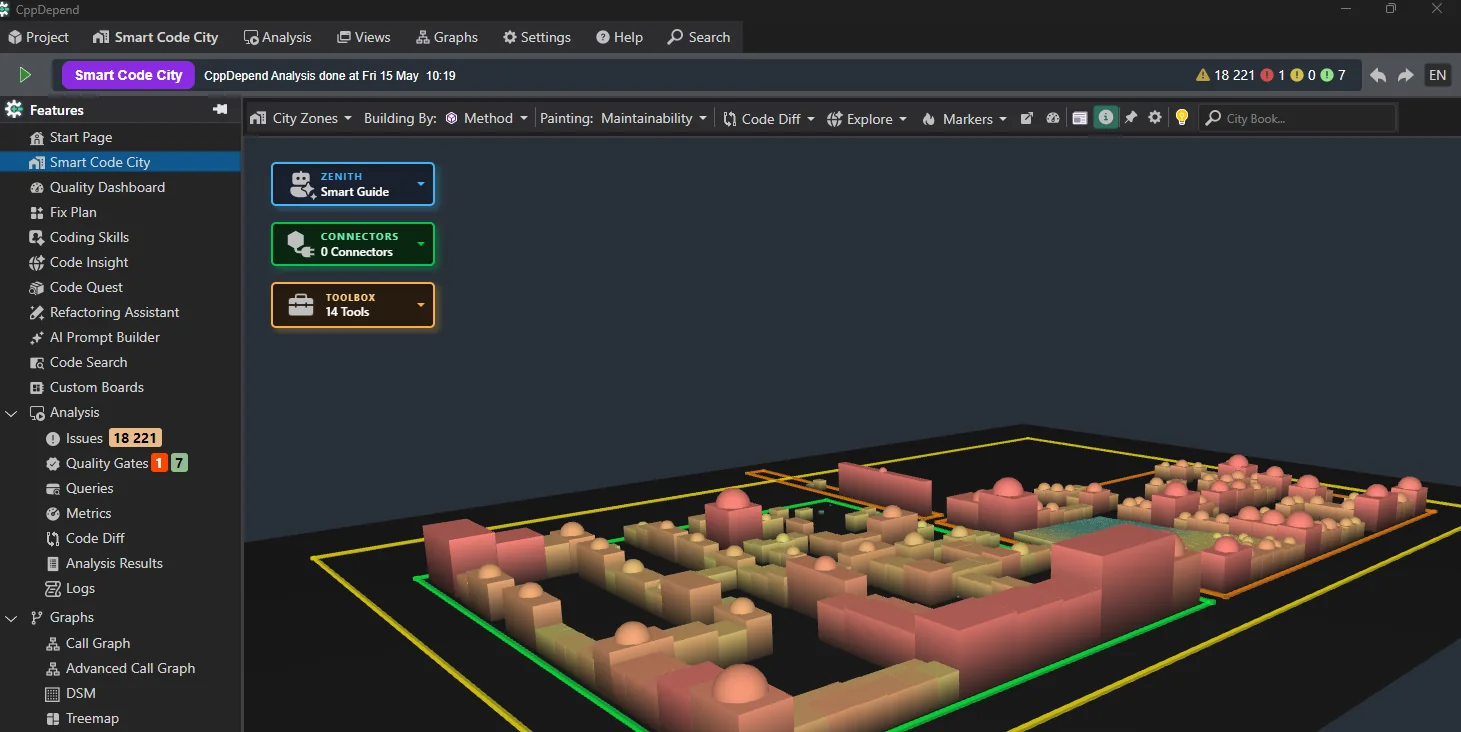Image resolution: width=1461 pixels, height=732 pixels.
Task: Focus the City Book search field
Action: pos(1298,118)
